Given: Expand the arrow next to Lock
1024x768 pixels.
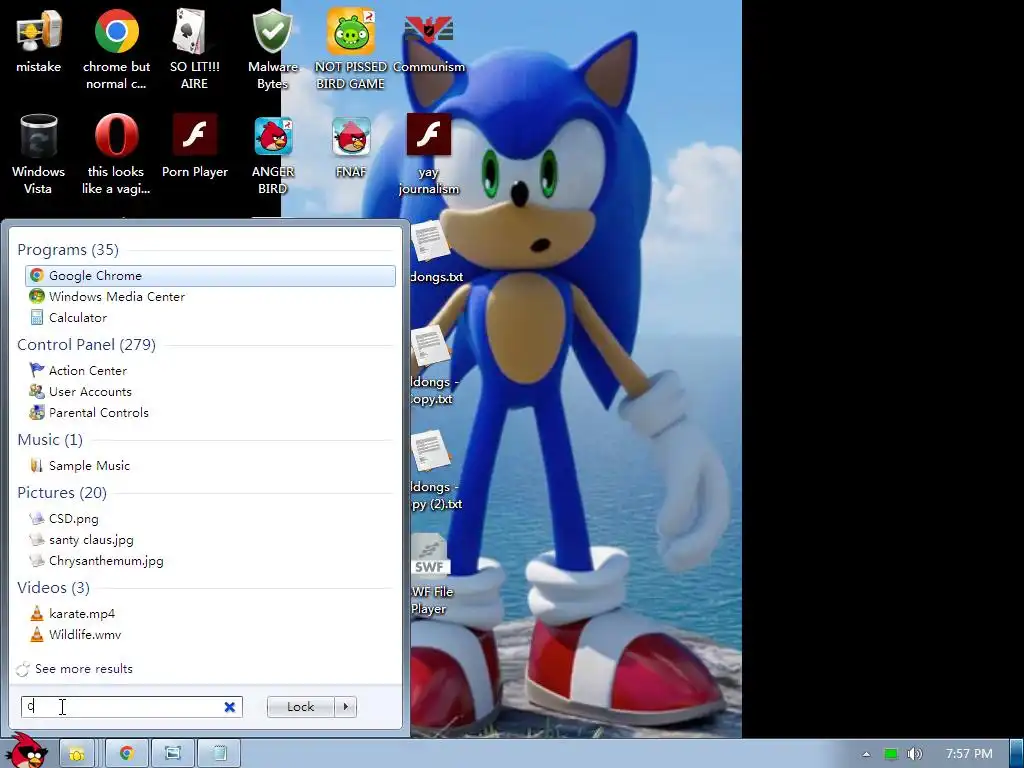Looking at the screenshot, I should (x=345, y=707).
